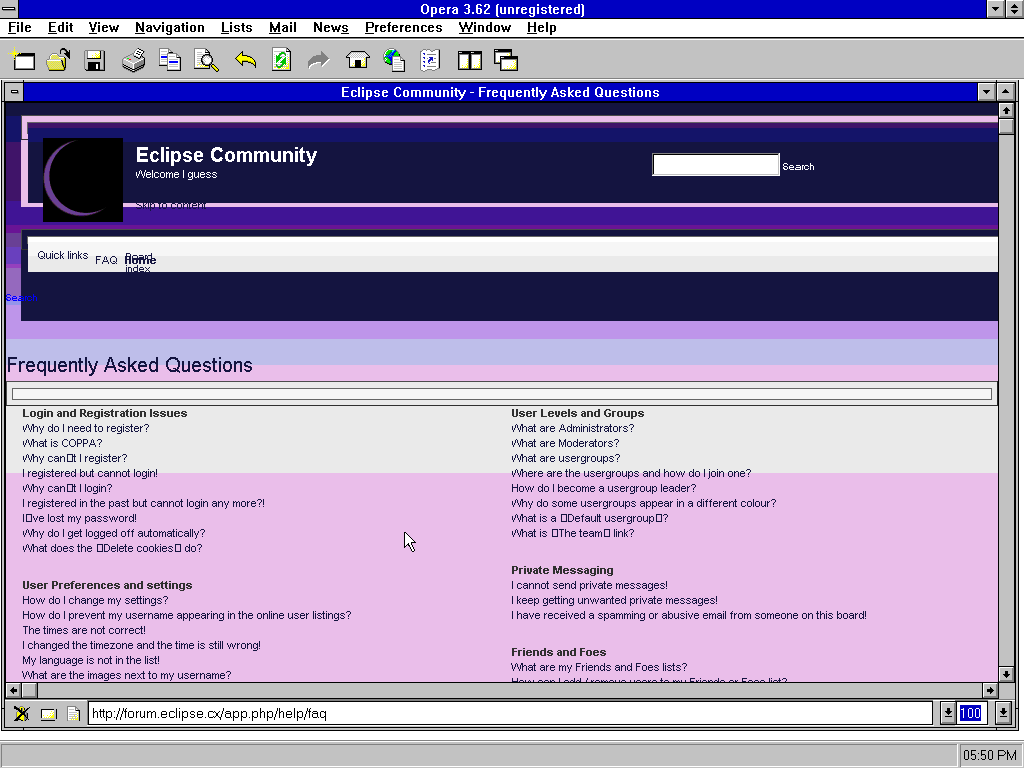The width and height of the screenshot is (1024, 768).
Task: Open the address bar history dropdown
Action: (x=946, y=712)
